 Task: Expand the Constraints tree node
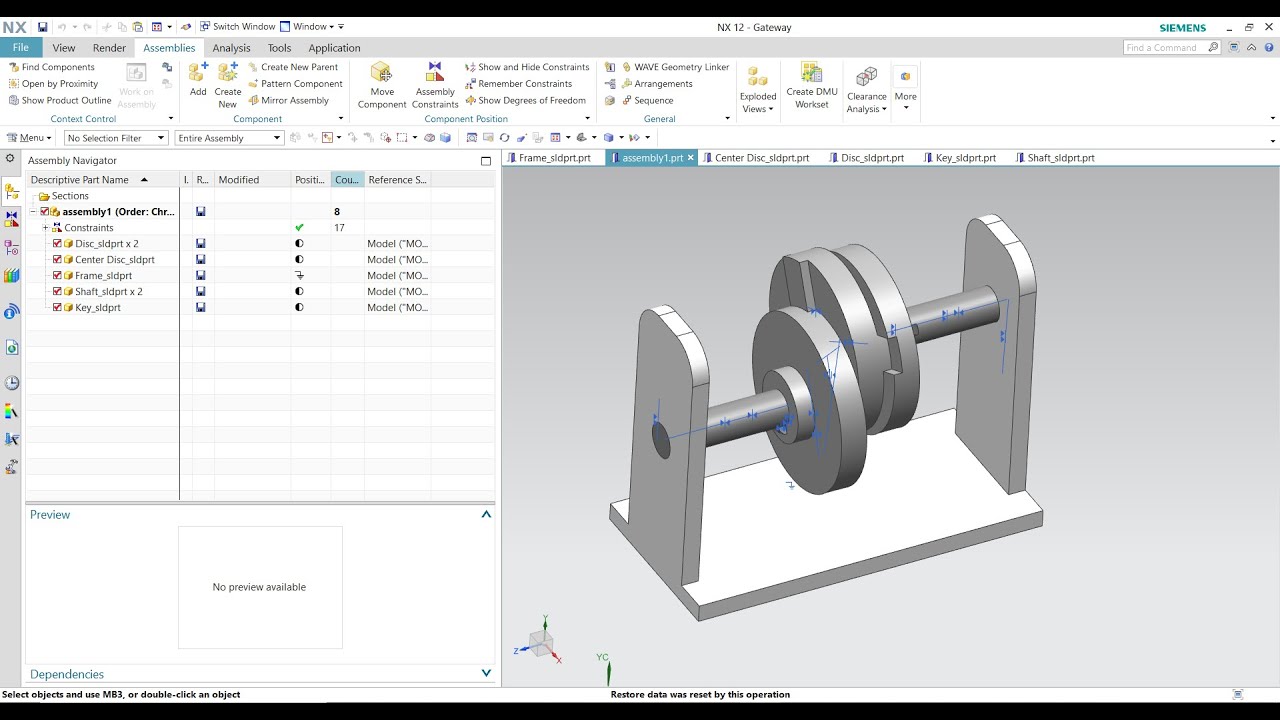(x=45, y=228)
